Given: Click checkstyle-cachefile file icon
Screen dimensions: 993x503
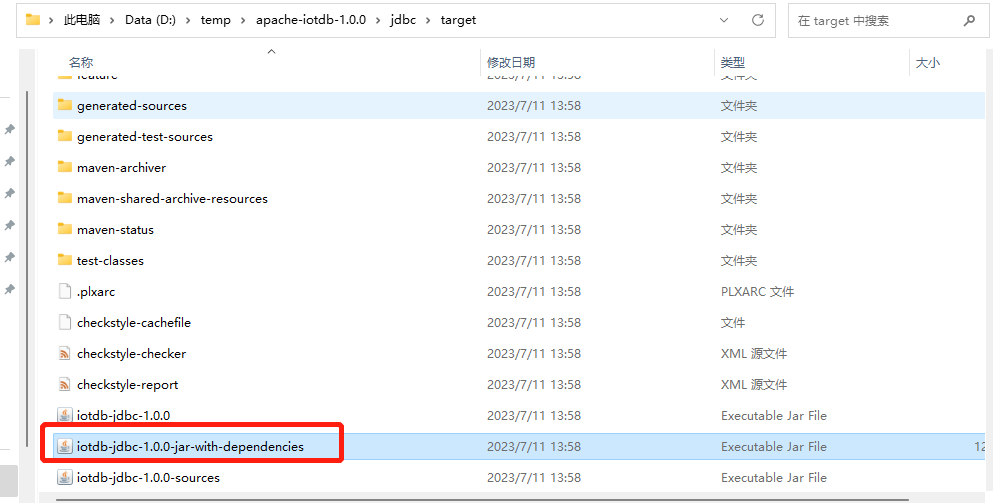Looking at the screenshot, I should click(x=65, y=322).
